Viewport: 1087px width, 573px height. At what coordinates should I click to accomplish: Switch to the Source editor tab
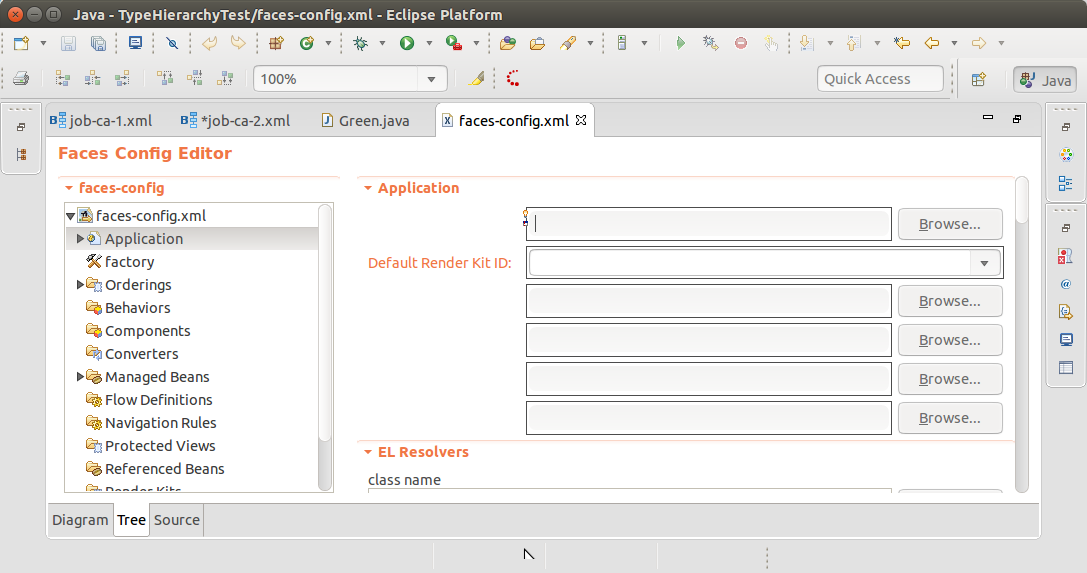(x=177, y=520)
